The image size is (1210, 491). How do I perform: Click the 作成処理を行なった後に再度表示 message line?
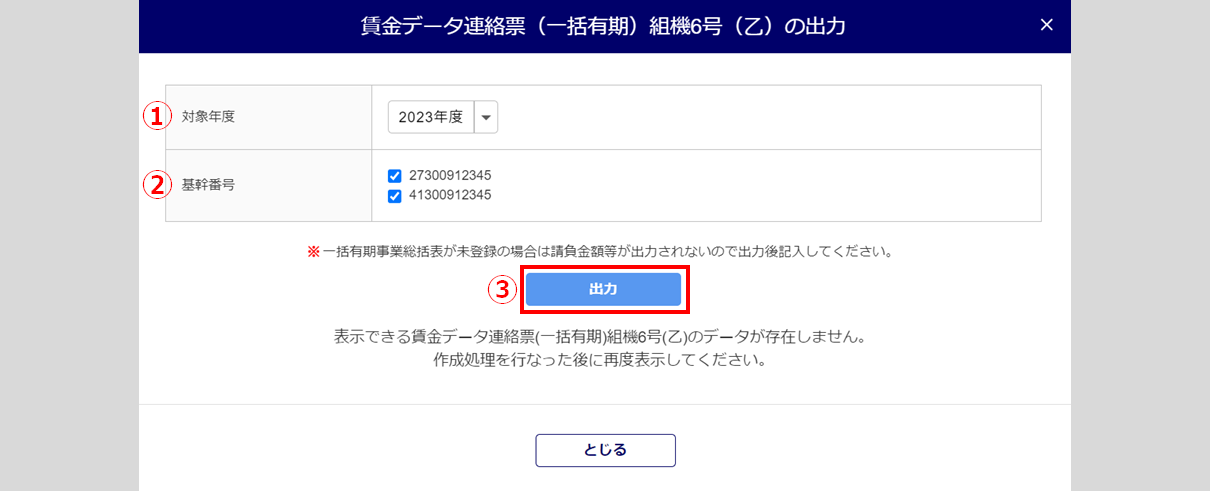pos(599,360)
